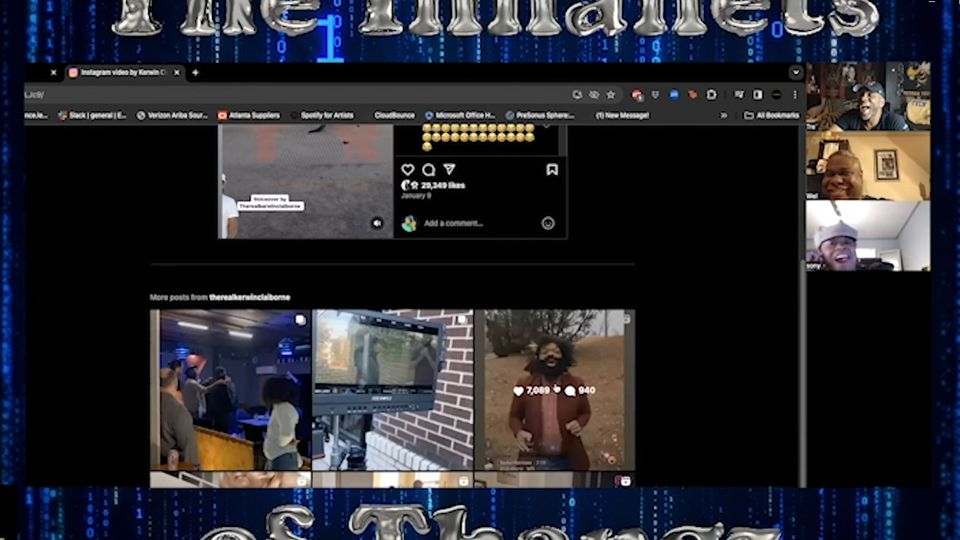960x540 pixels.
Task: Open the orange extension icon
Action: coord(692,95)
